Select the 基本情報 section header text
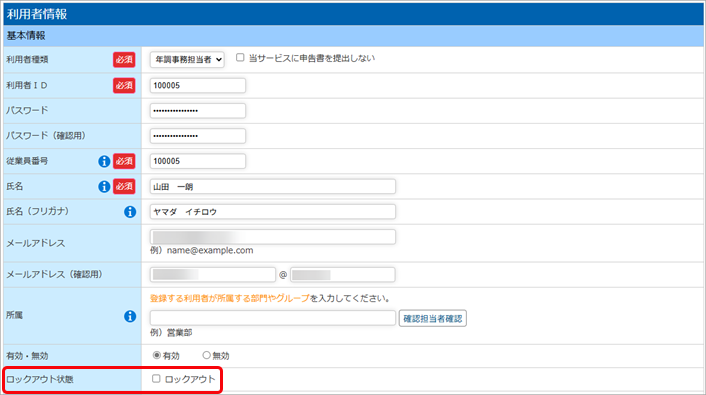 (26, 36)
